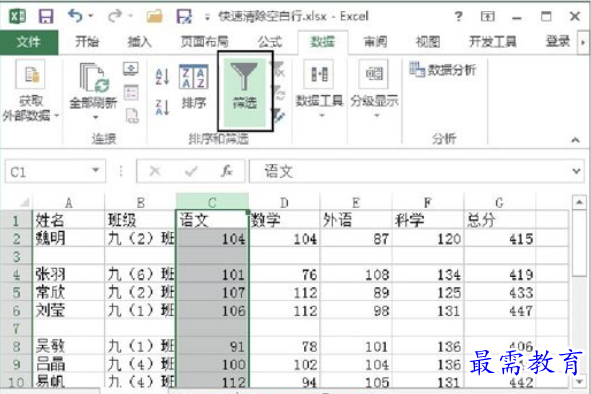The width and height of the screenshot is (591, 394).
Task: Click the Excel application icon
Action: coord(17,16)
